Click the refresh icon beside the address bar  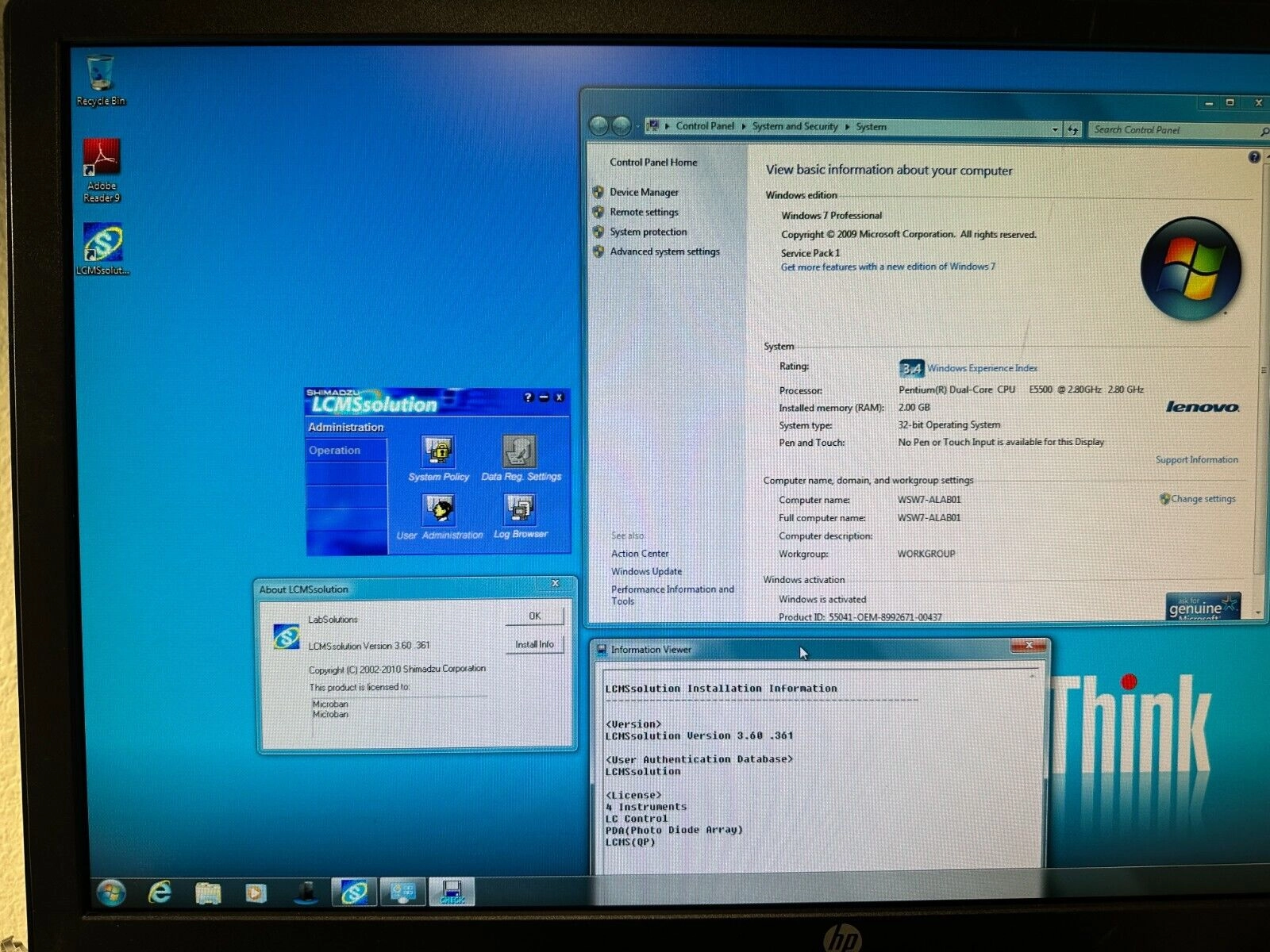click(1072, 129)
